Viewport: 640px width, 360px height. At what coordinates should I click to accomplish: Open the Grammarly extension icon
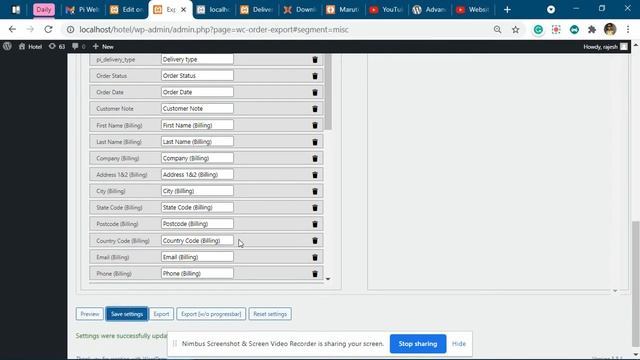pyautogui.click(x=538, y=29)
